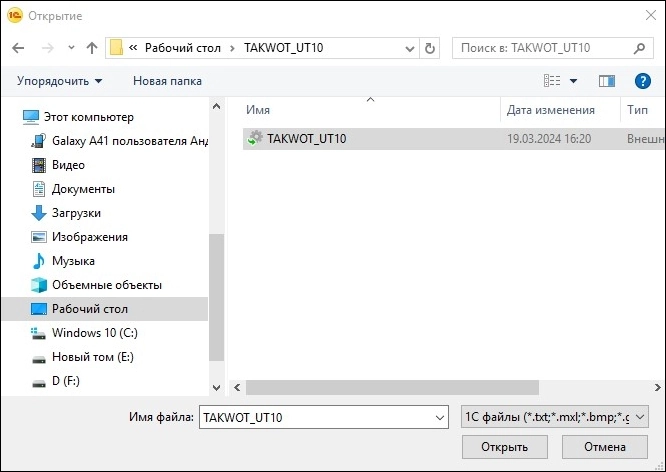
Task: Click the Загрузки blue arrow icon
Action: coord(39,213)
